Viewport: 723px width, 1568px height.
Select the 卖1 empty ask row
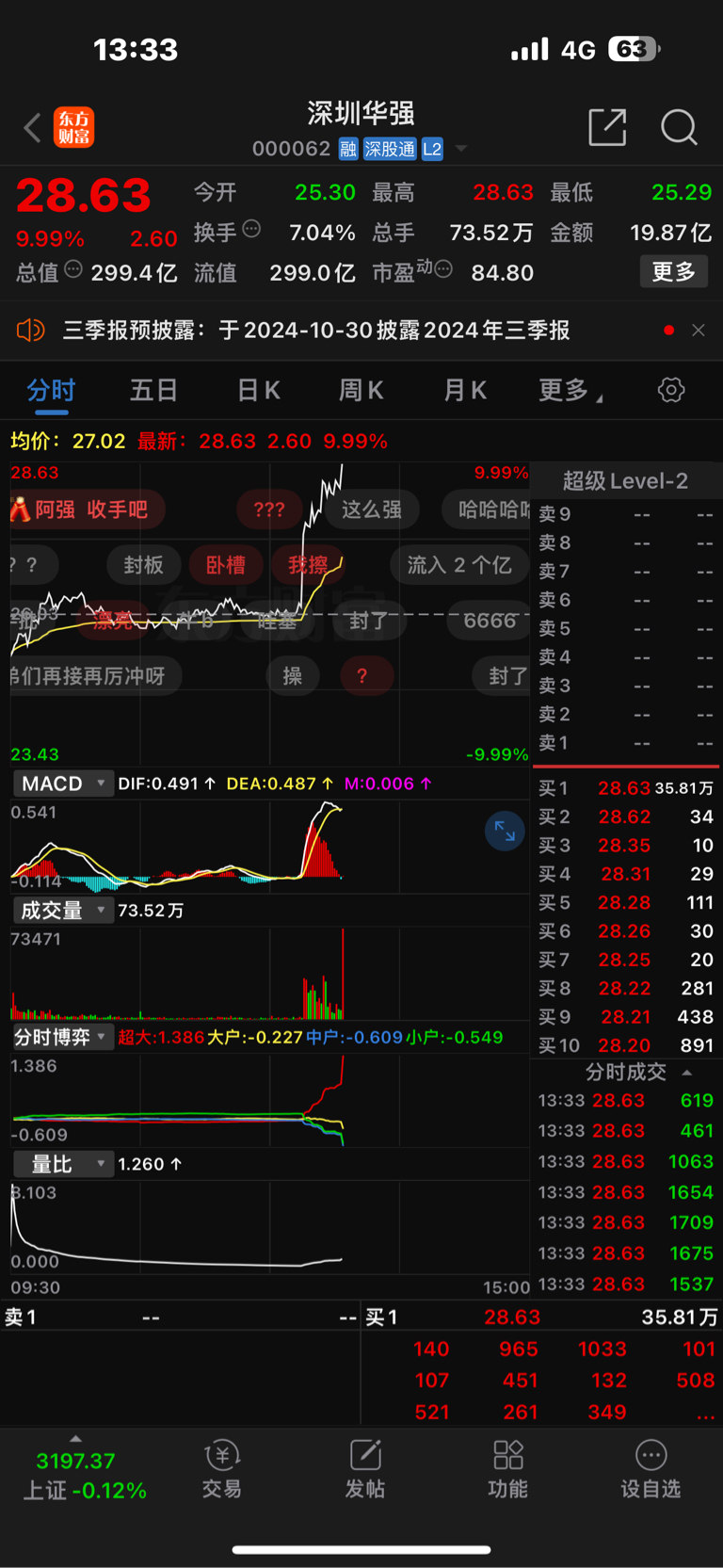[x=626, y=743]
